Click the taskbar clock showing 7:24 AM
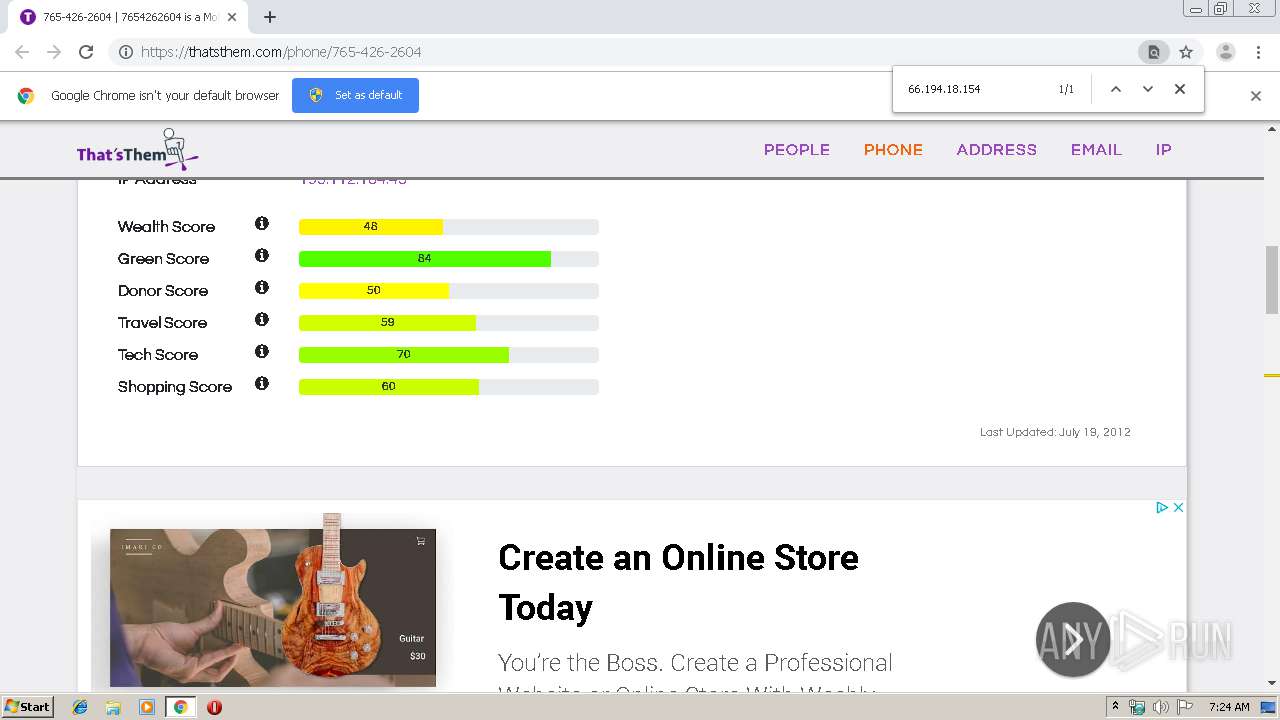The image size is (1280, 720). [1229, 707]
